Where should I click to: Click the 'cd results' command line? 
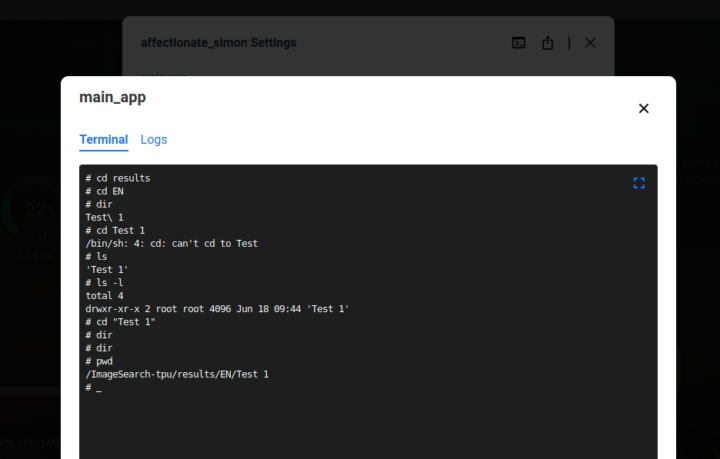[118, 178]
